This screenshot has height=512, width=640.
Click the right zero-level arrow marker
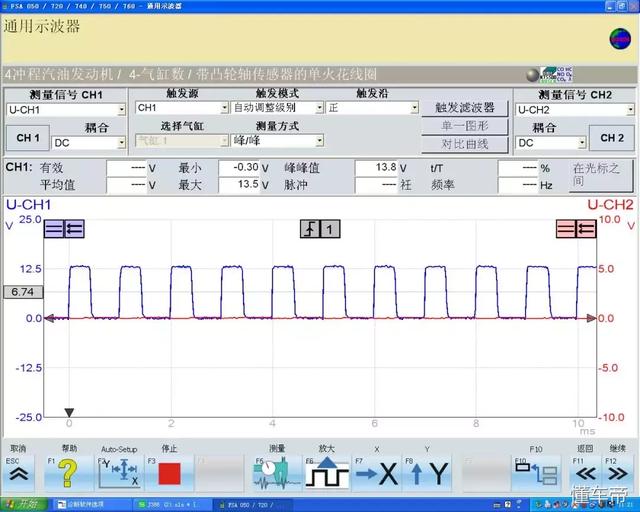(x=591, y=318)
